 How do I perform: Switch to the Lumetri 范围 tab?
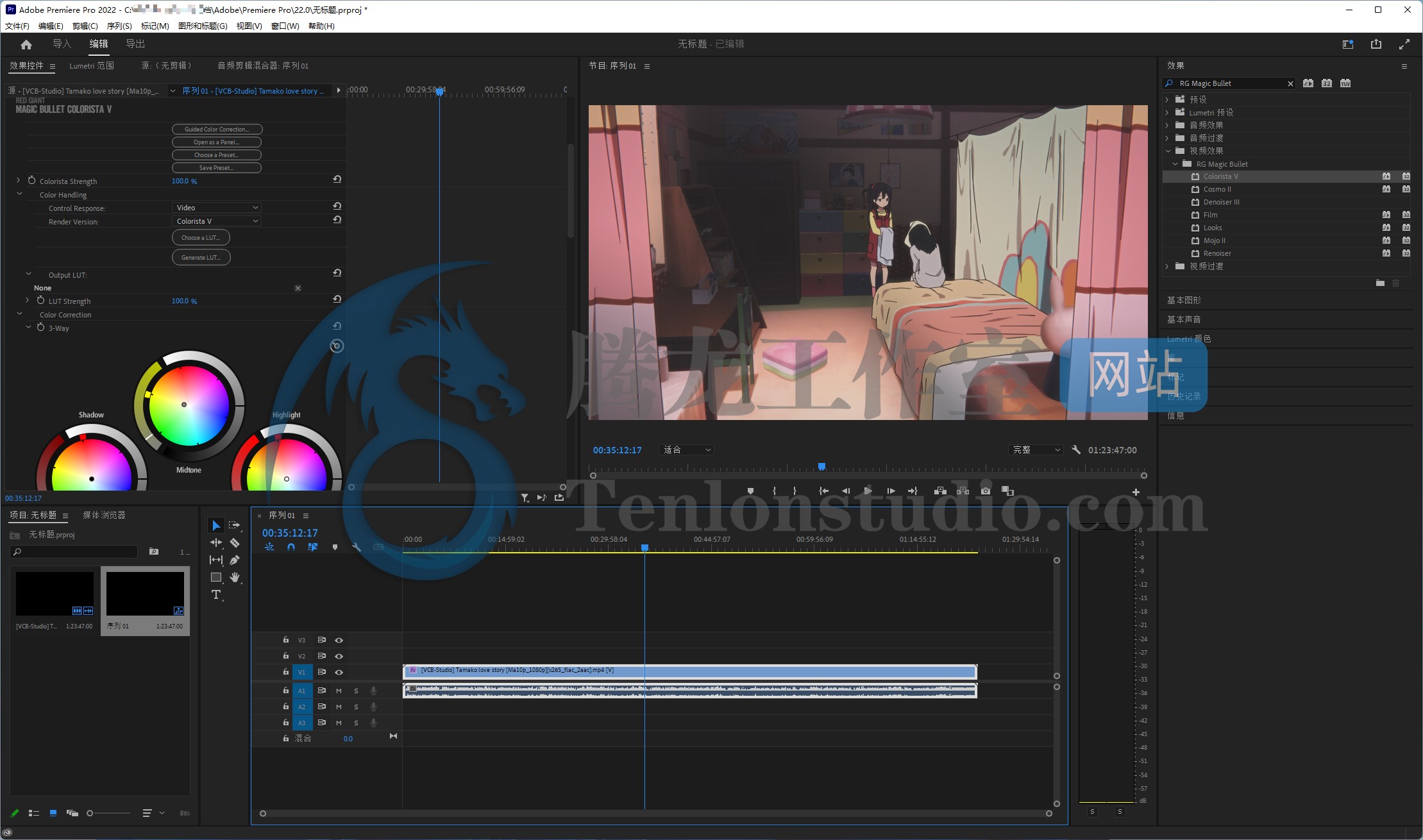92,65
